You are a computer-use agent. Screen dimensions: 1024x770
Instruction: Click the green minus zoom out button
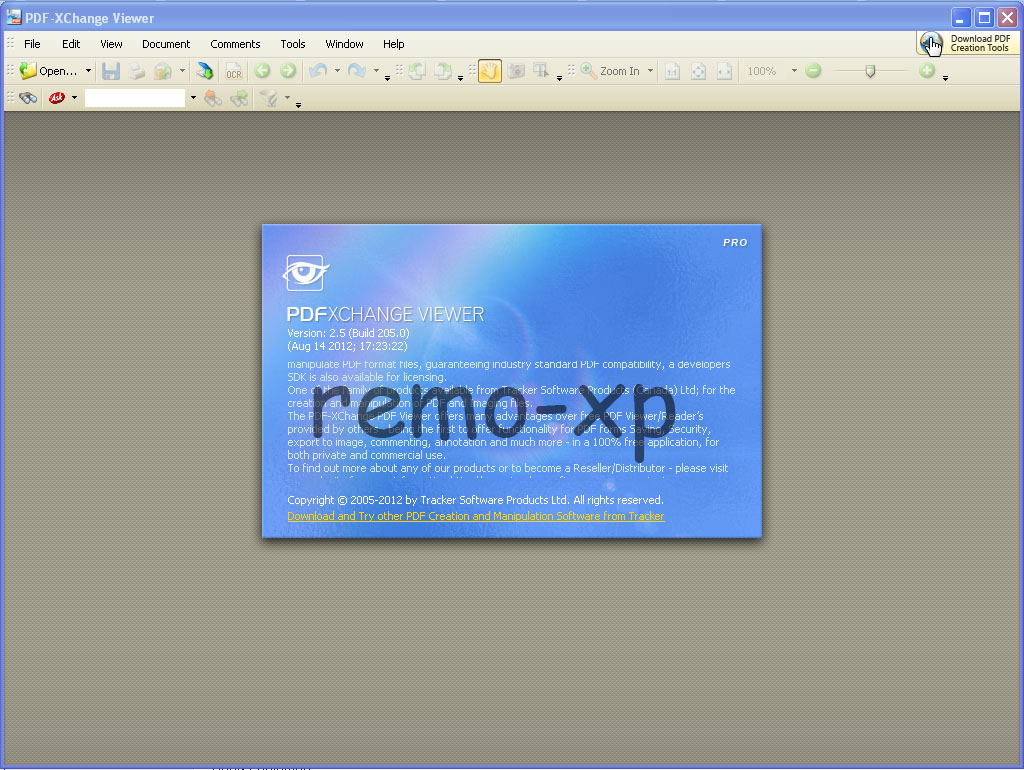pos(813,71)
